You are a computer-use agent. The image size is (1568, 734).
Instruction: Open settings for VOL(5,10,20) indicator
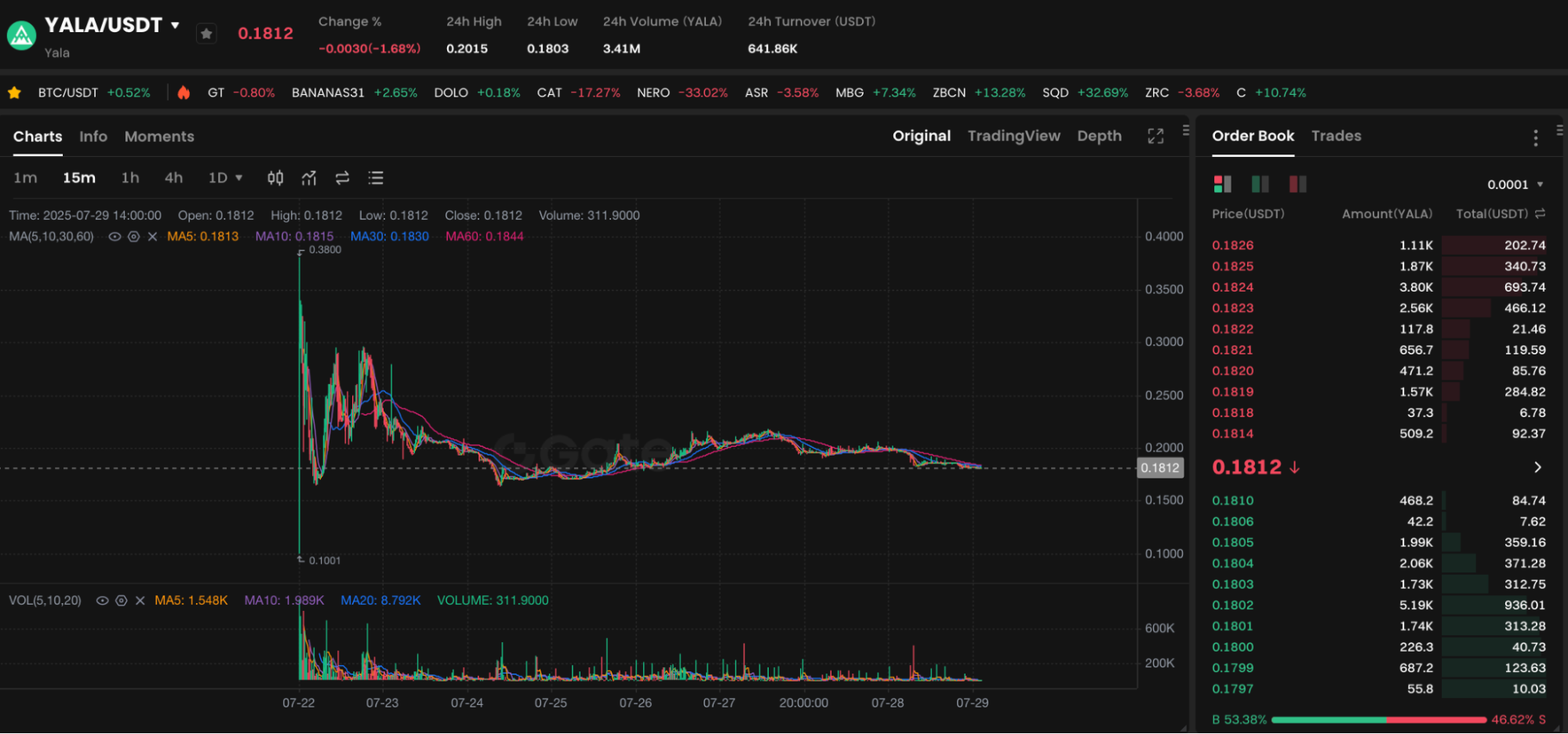tap(121, 601)
